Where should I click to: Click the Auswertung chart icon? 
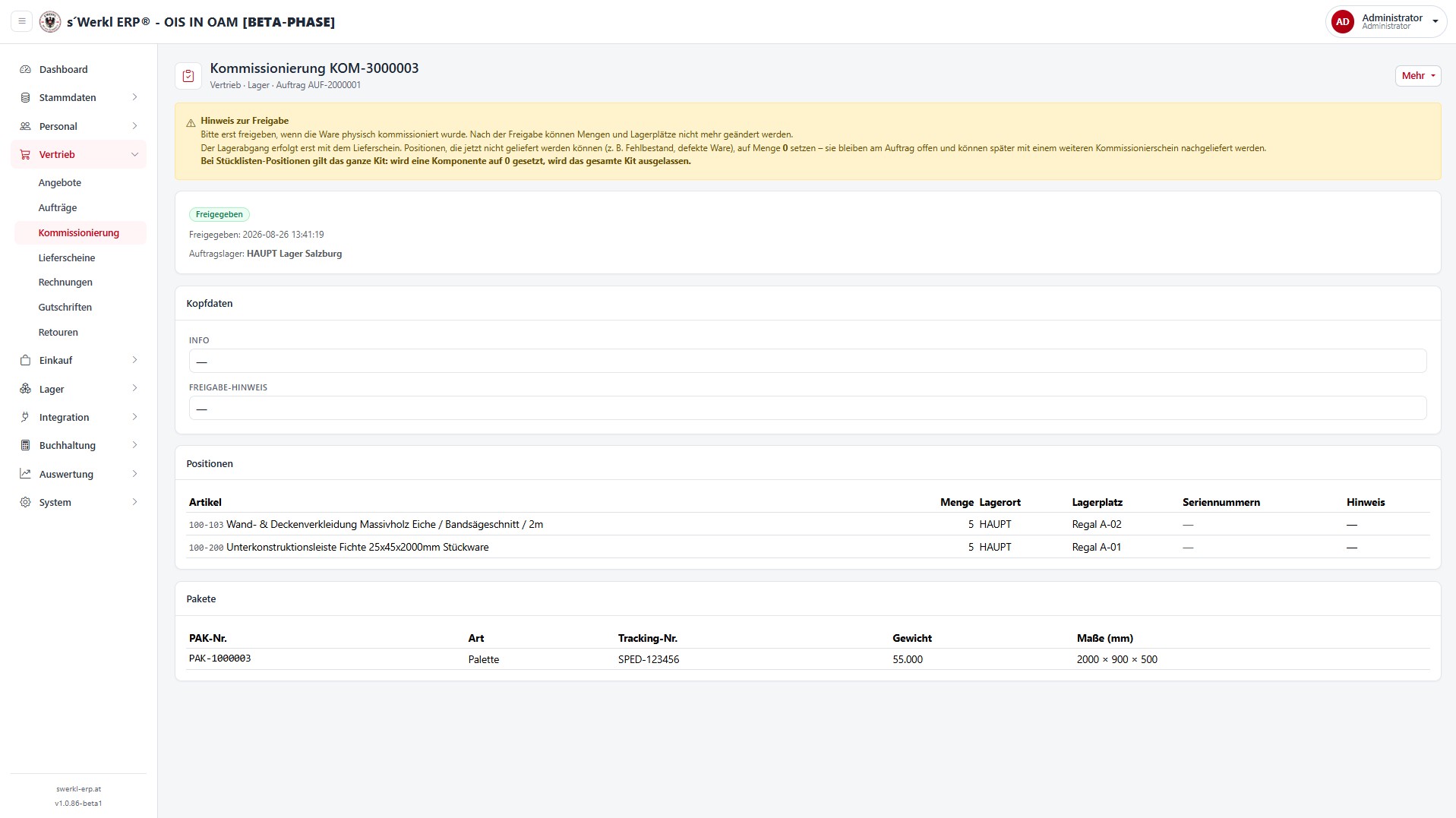coord(25,474)
